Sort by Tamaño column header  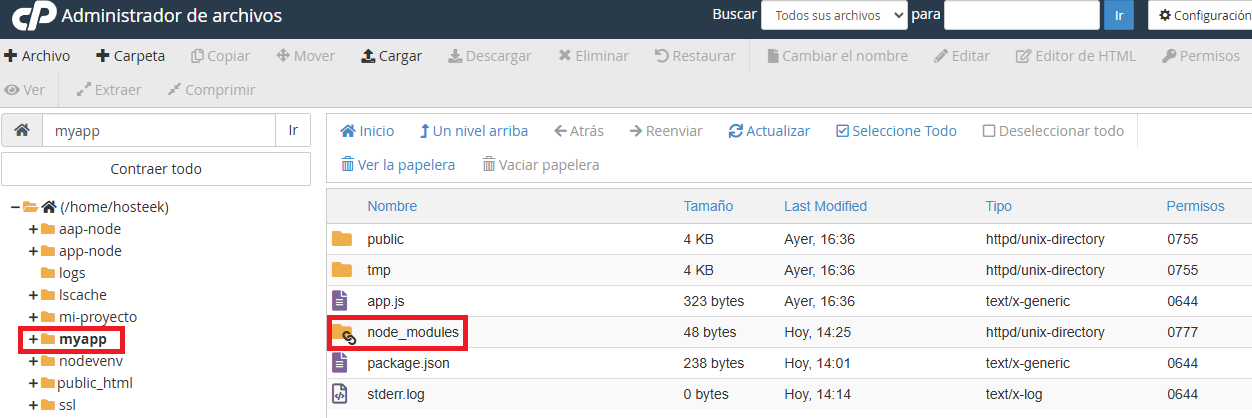point(708,206)
